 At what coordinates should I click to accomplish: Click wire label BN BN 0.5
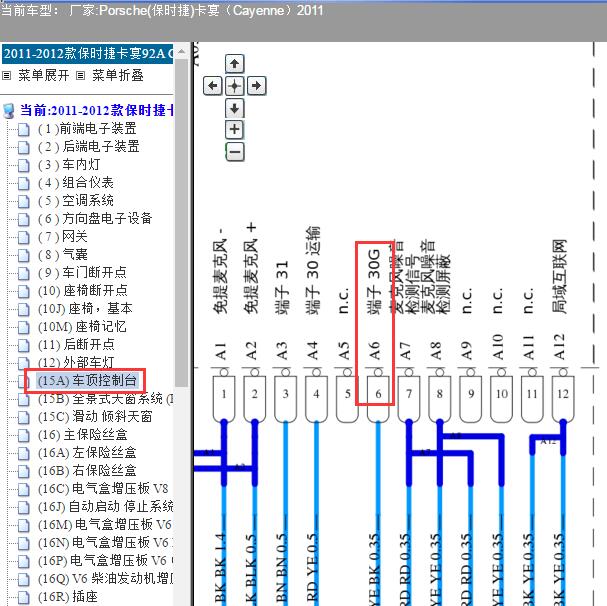[x=282, y=567]
